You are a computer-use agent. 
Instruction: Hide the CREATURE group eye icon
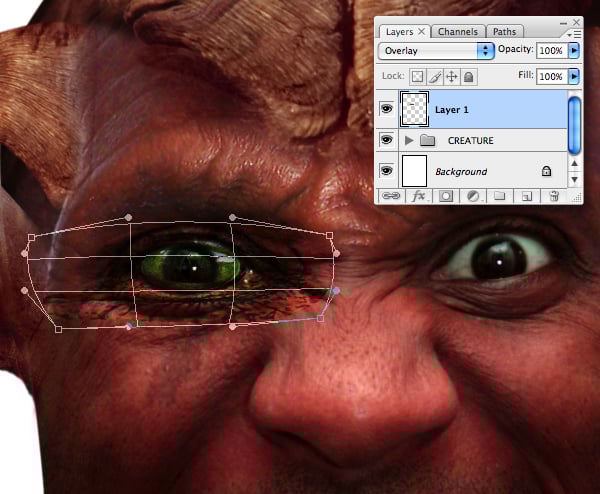click(386, 140)
